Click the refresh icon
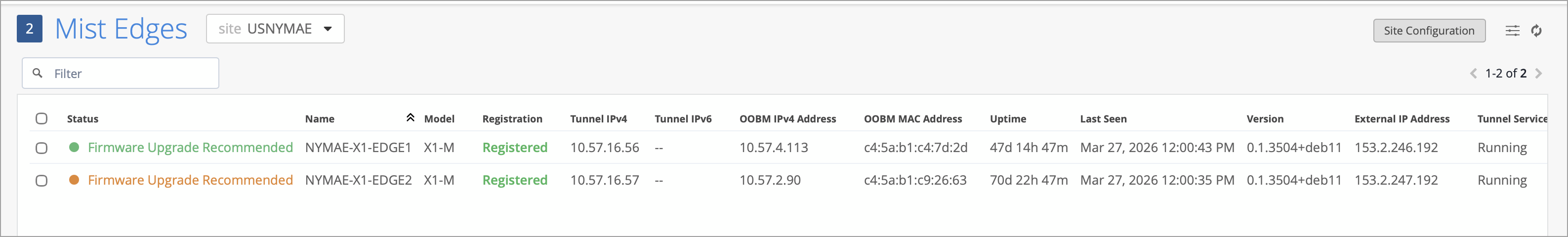The image size is (1568, 237). (1536, 31)
